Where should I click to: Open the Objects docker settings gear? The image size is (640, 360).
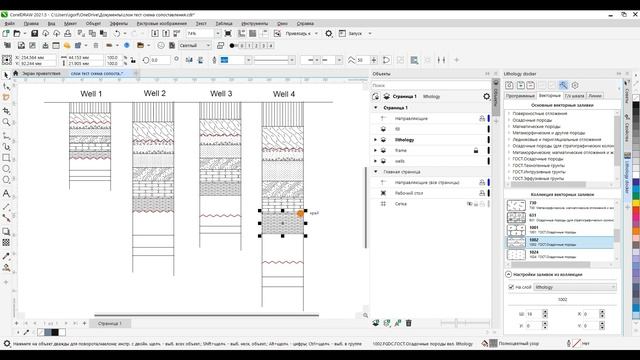(487, 96)
